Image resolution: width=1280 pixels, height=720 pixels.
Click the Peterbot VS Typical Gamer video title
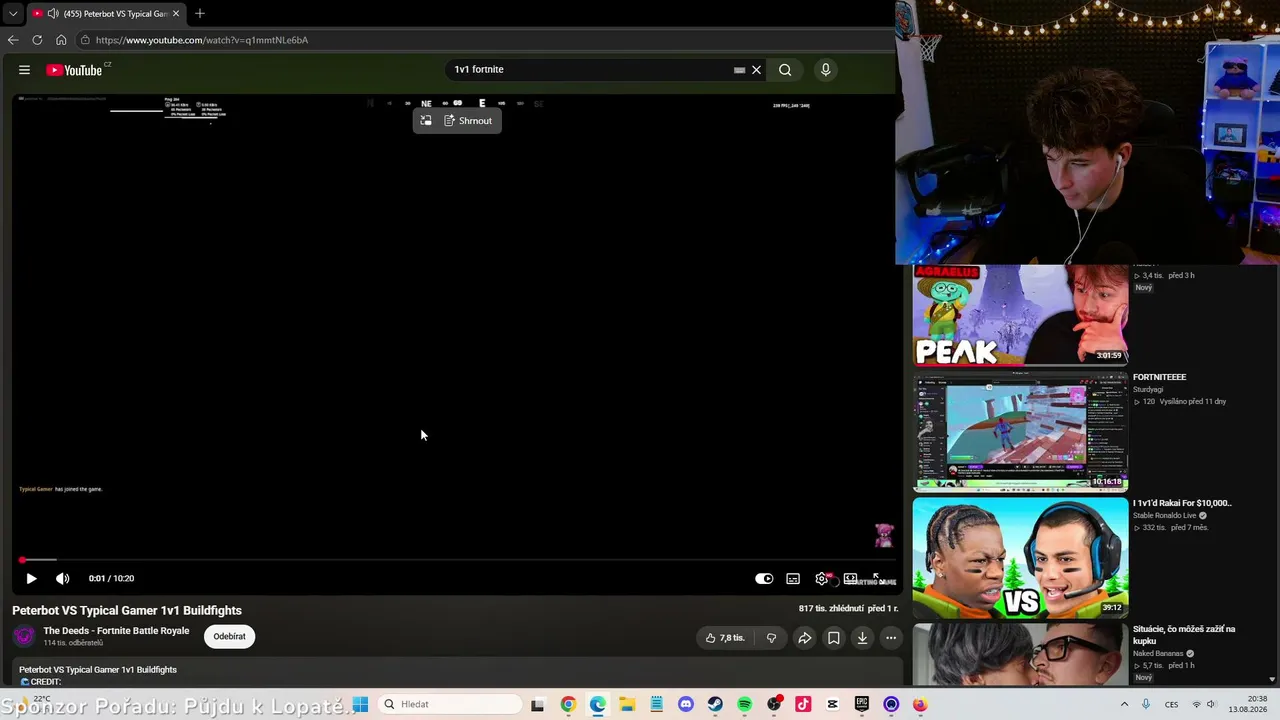tap(127, 610)
